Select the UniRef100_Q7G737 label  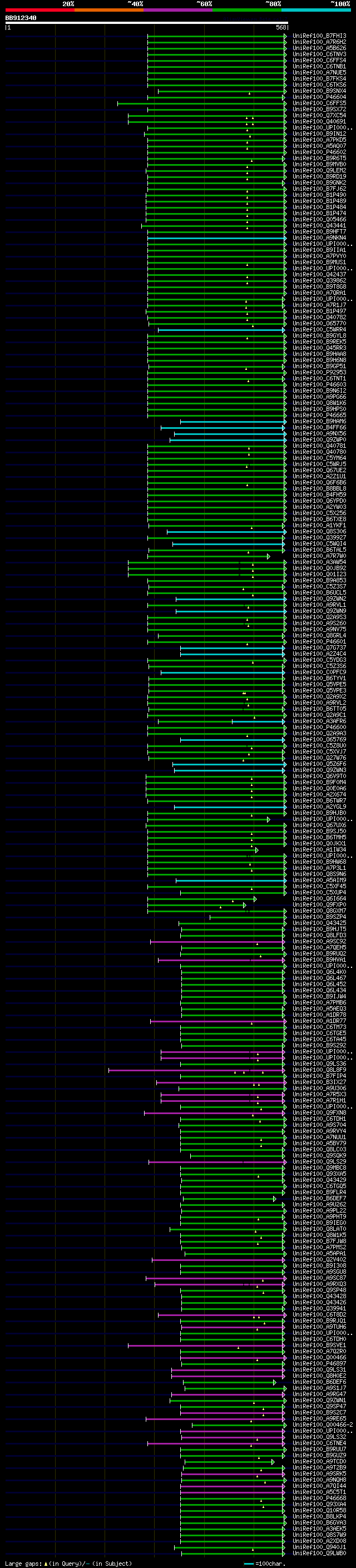319,647
